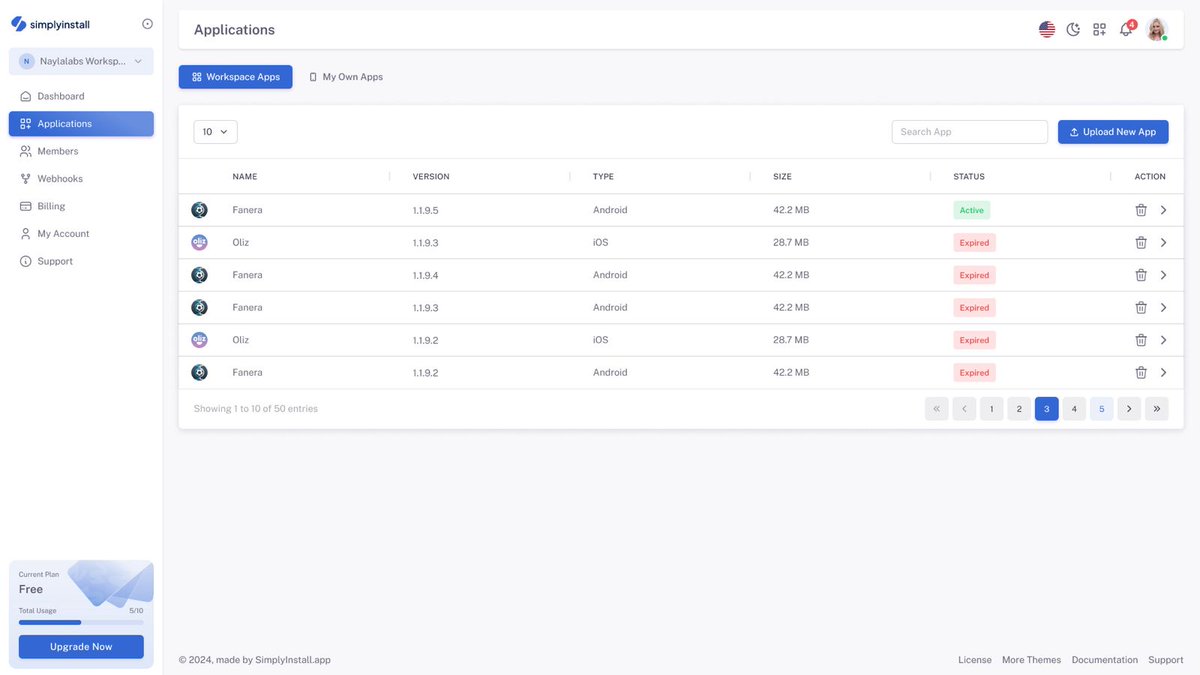Switch to My Own Apps tab
Viewport: 1200px width, 675px height.
pos(346,77)
